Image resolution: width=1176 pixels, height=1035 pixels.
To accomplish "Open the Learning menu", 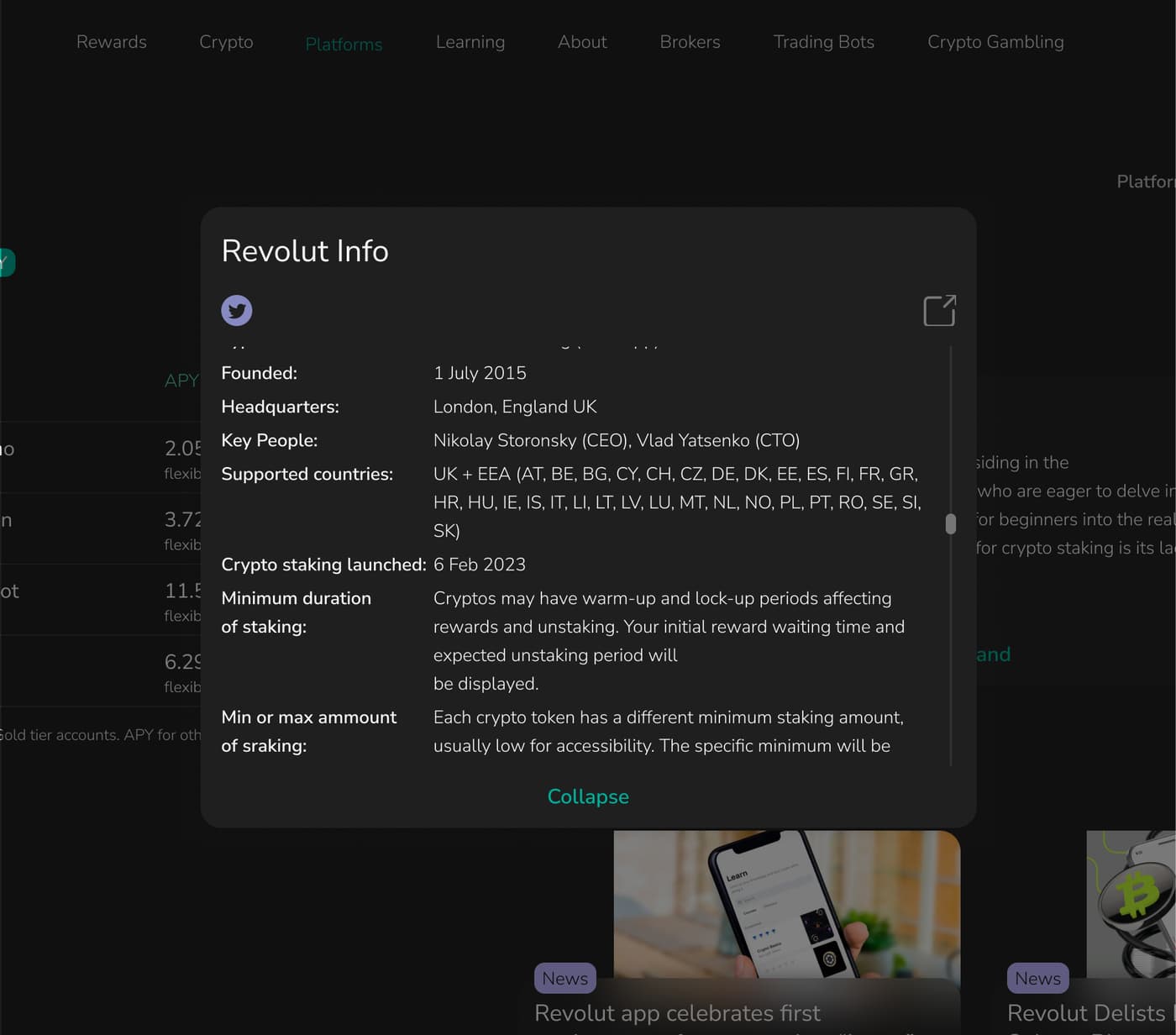I will pos(470,42).
